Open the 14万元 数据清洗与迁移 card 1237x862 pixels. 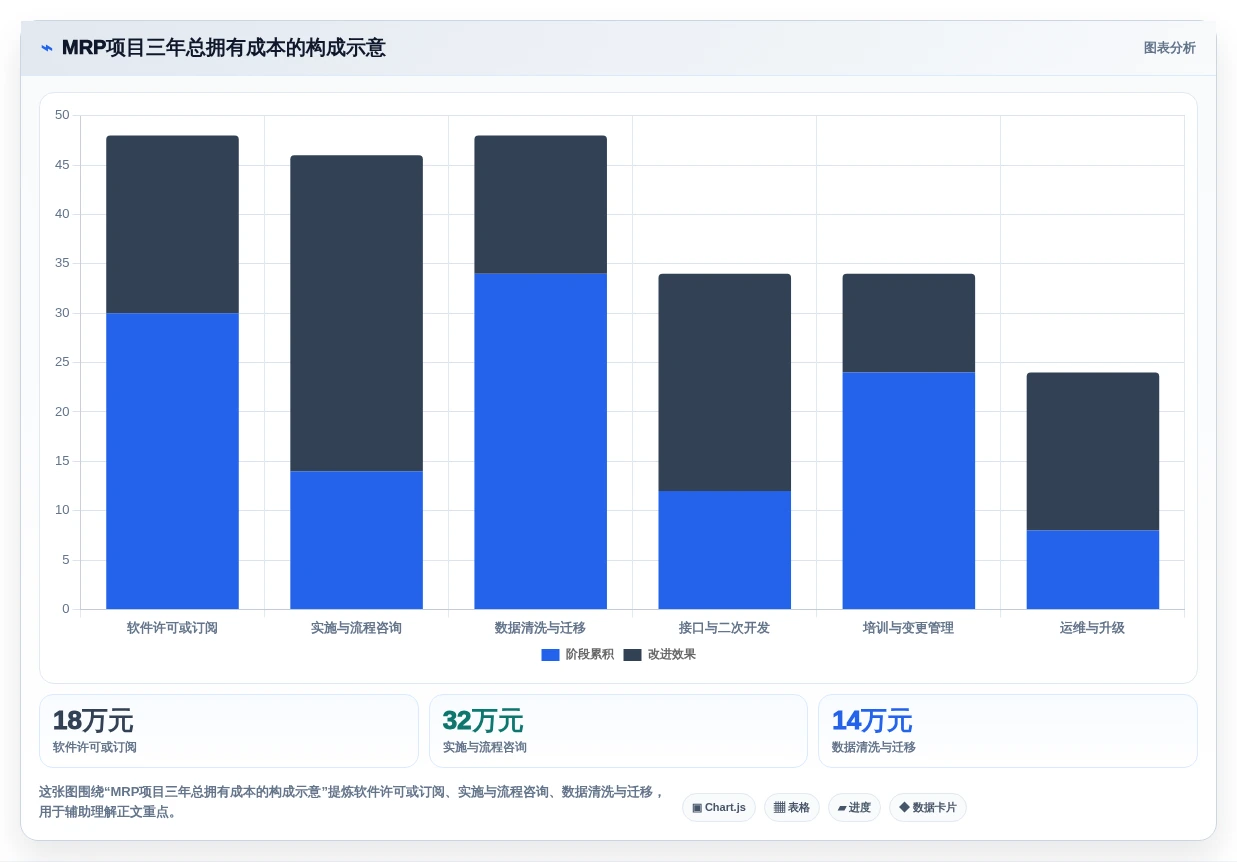coord(1007,731)
